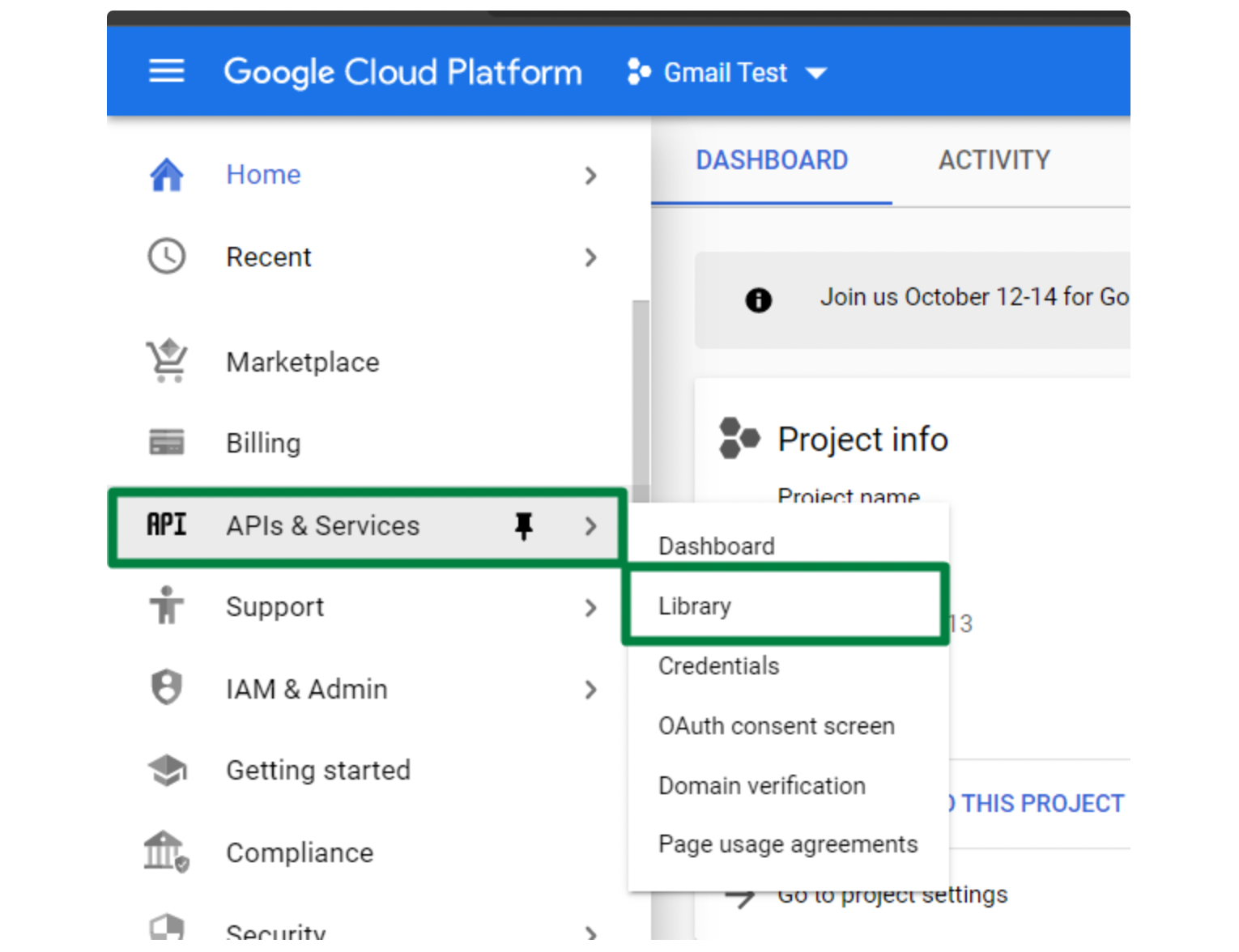Screen dimensions: 1239x952
Task: Expand the Home submenu chevron
Action: (591, 176)
